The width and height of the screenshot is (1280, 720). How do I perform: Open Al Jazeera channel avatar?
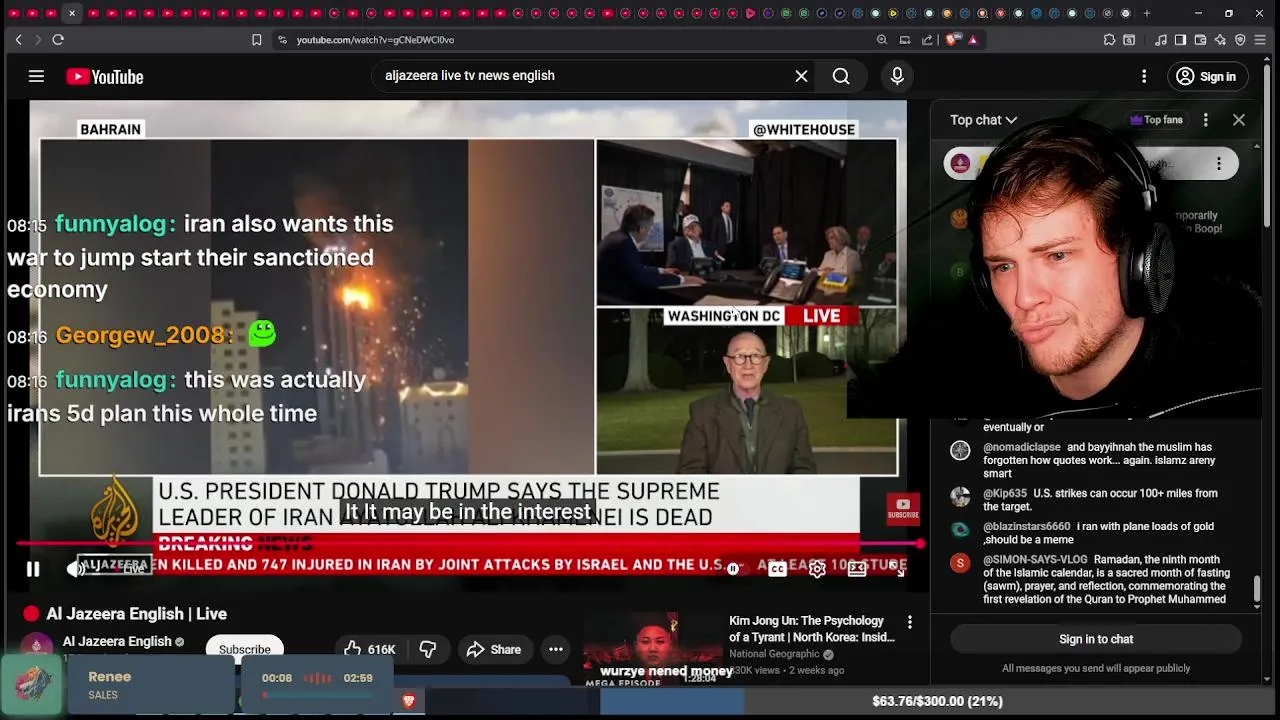click(x=37, y=646)
